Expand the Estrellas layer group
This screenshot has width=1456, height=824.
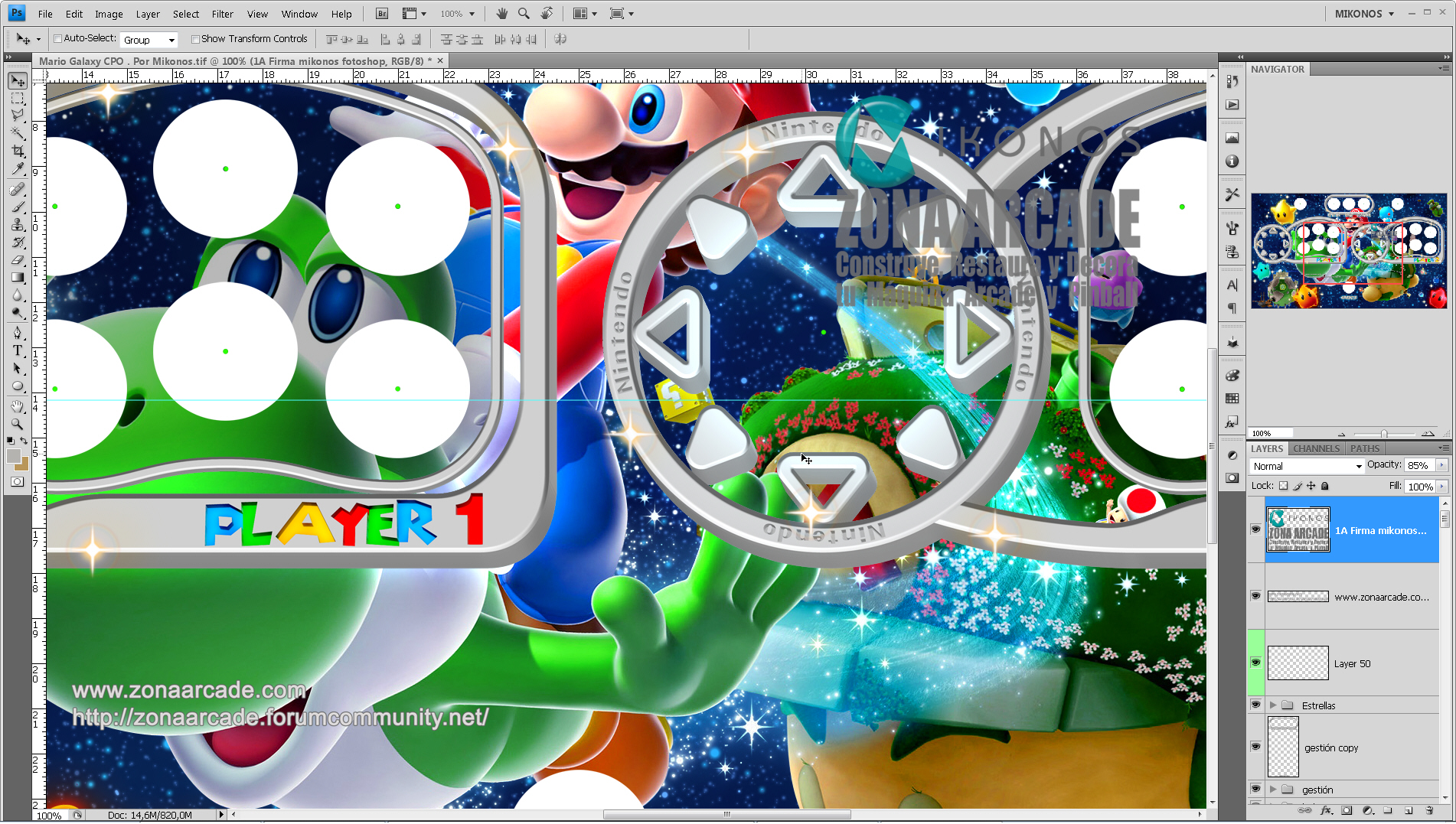[1273, 705]
